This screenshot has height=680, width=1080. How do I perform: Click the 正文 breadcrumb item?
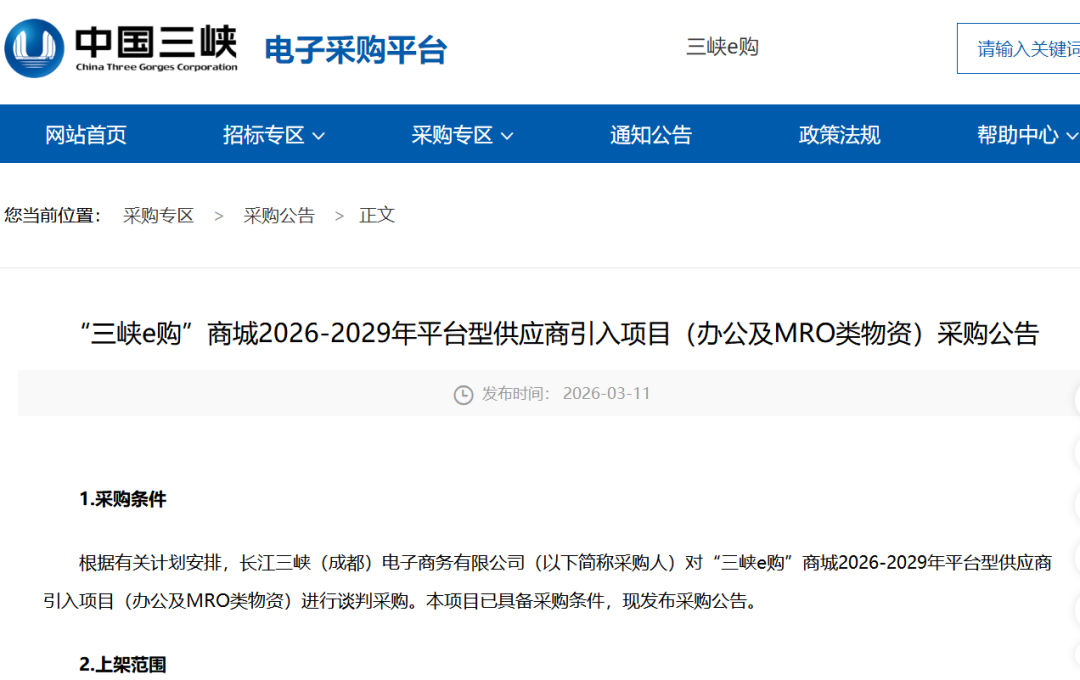coord(375,215)
